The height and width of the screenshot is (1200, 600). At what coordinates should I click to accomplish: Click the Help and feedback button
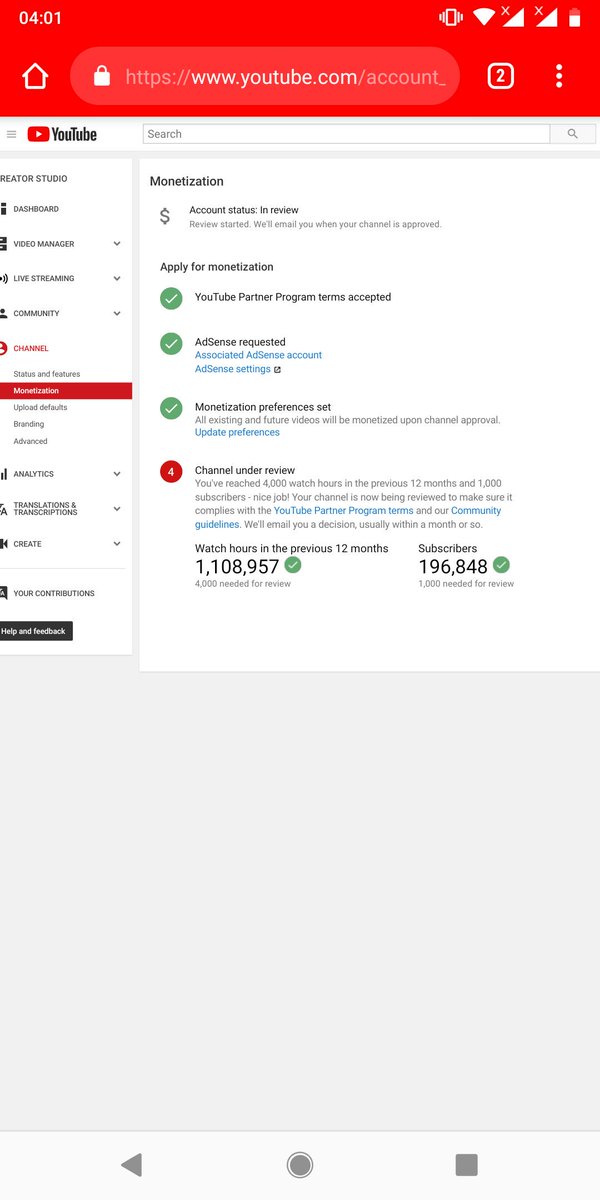tap(35, 631)
